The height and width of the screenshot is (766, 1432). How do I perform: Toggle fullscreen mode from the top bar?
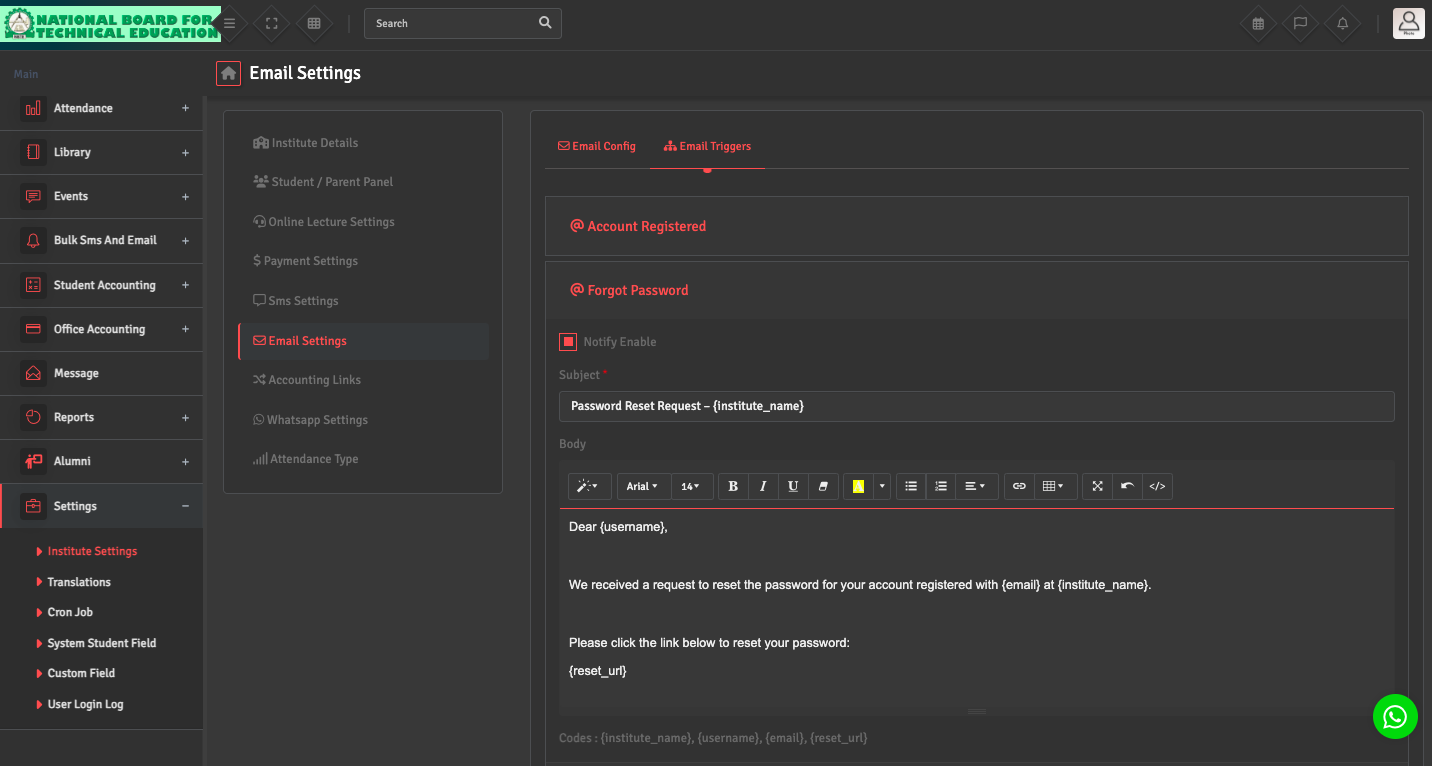tap(271, 23)
